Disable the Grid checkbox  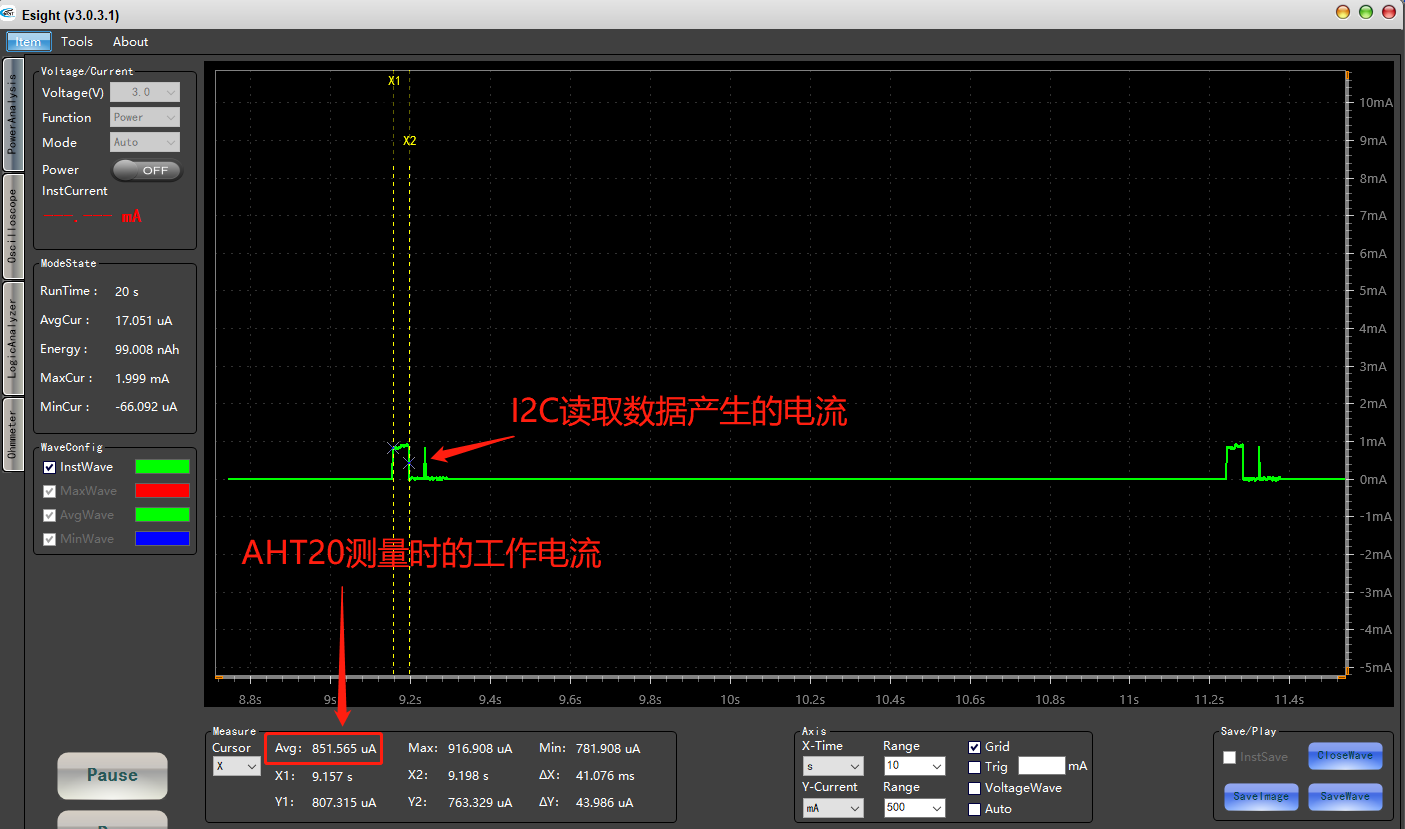click(975, 747)
